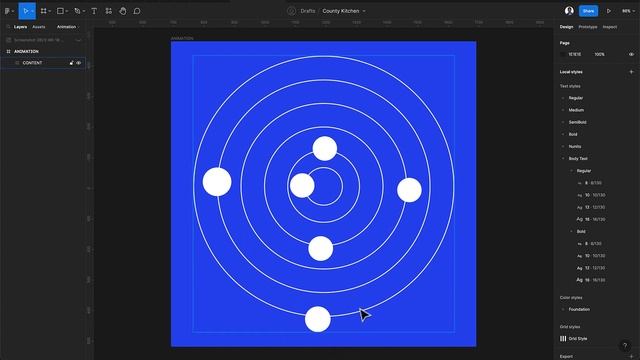Click the page color hex value field
640x360 pixels.
point(575,54)
